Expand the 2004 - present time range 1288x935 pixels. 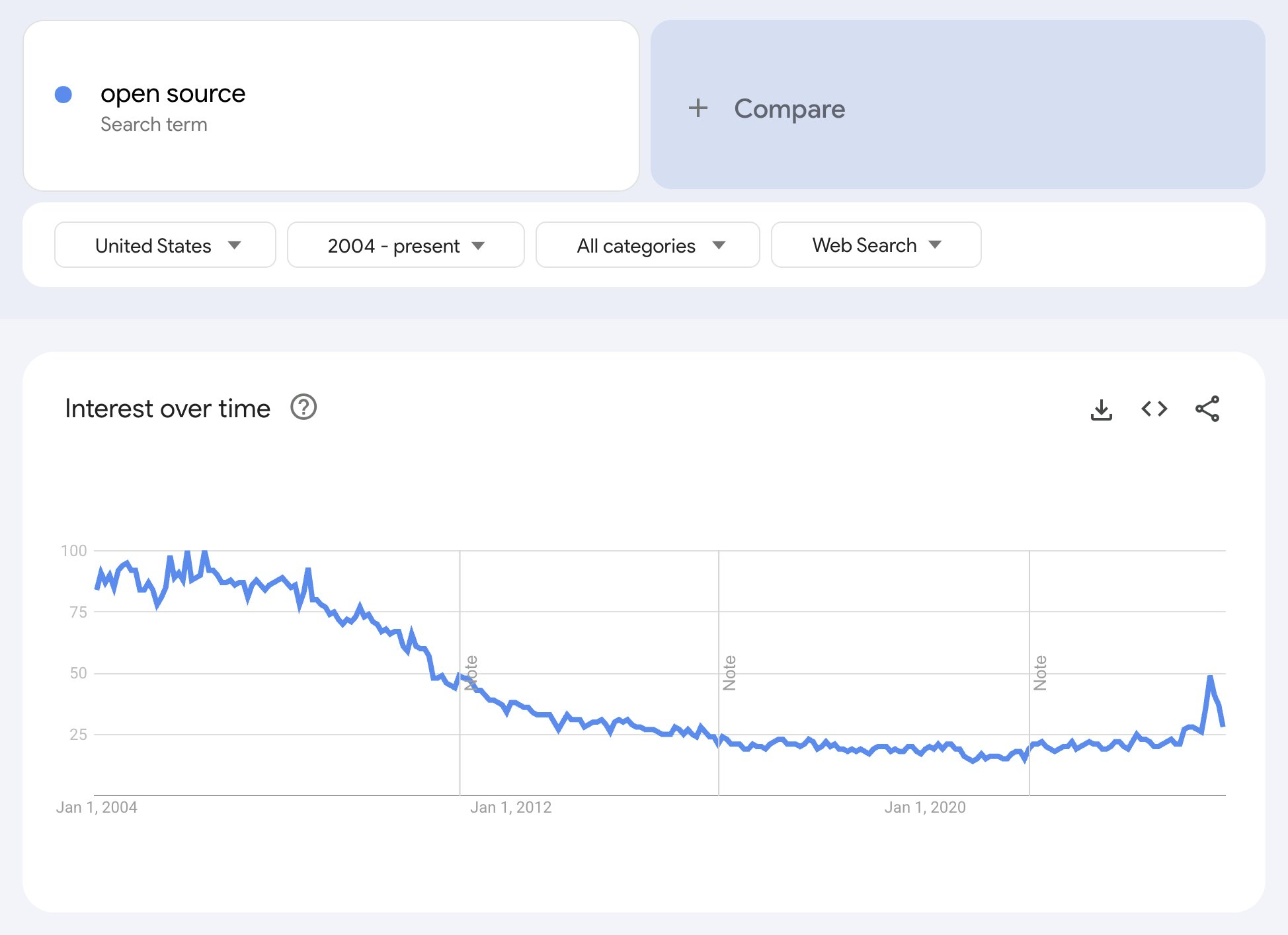click(405, 245)
